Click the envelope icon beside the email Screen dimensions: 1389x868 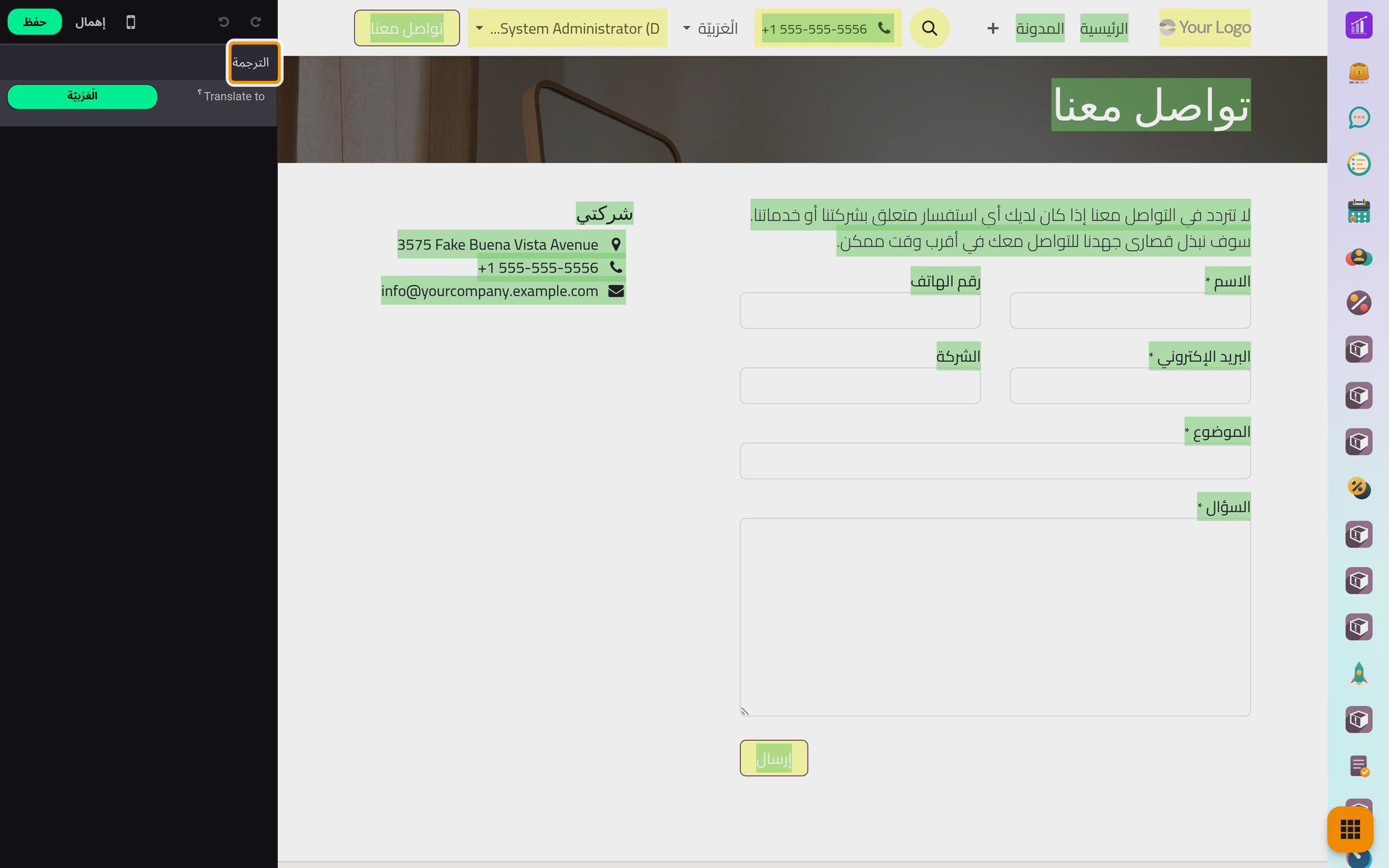coord(616,291)
